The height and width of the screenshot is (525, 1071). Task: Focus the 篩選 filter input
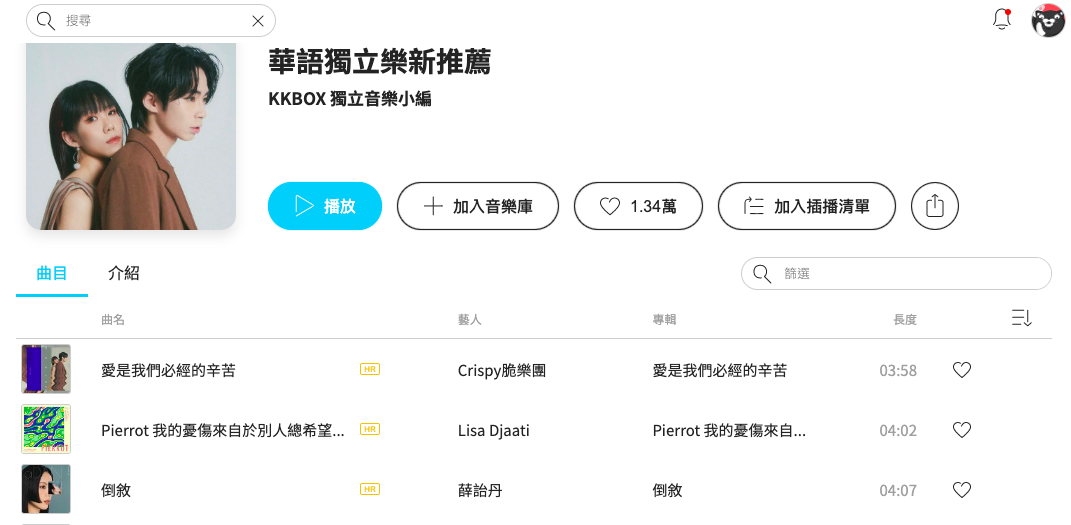tap(910, 273)
